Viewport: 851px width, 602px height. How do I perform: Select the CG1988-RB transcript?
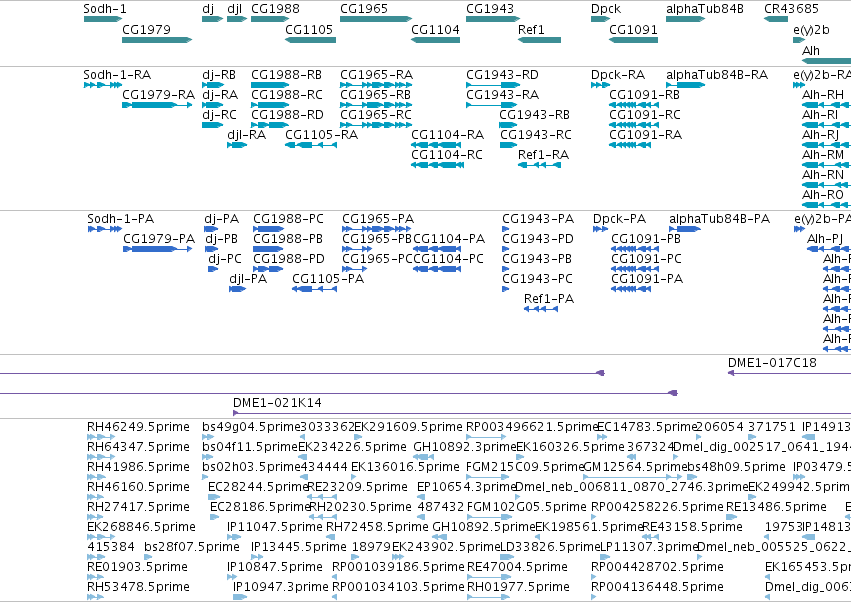[x=270, y=85]
